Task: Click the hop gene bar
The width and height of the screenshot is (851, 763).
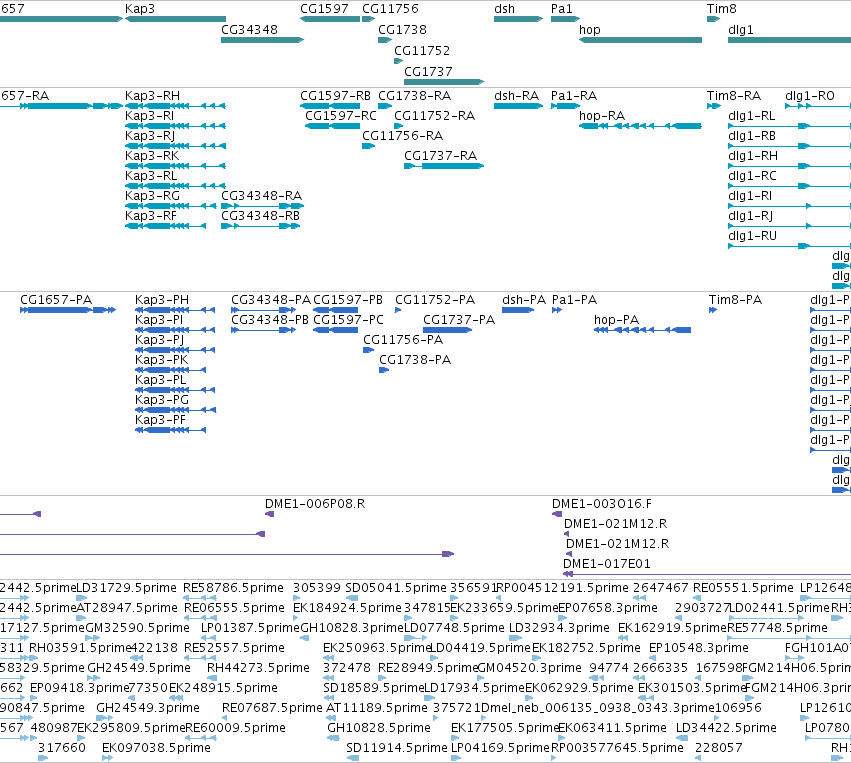Action: click(x=640, y=40)
